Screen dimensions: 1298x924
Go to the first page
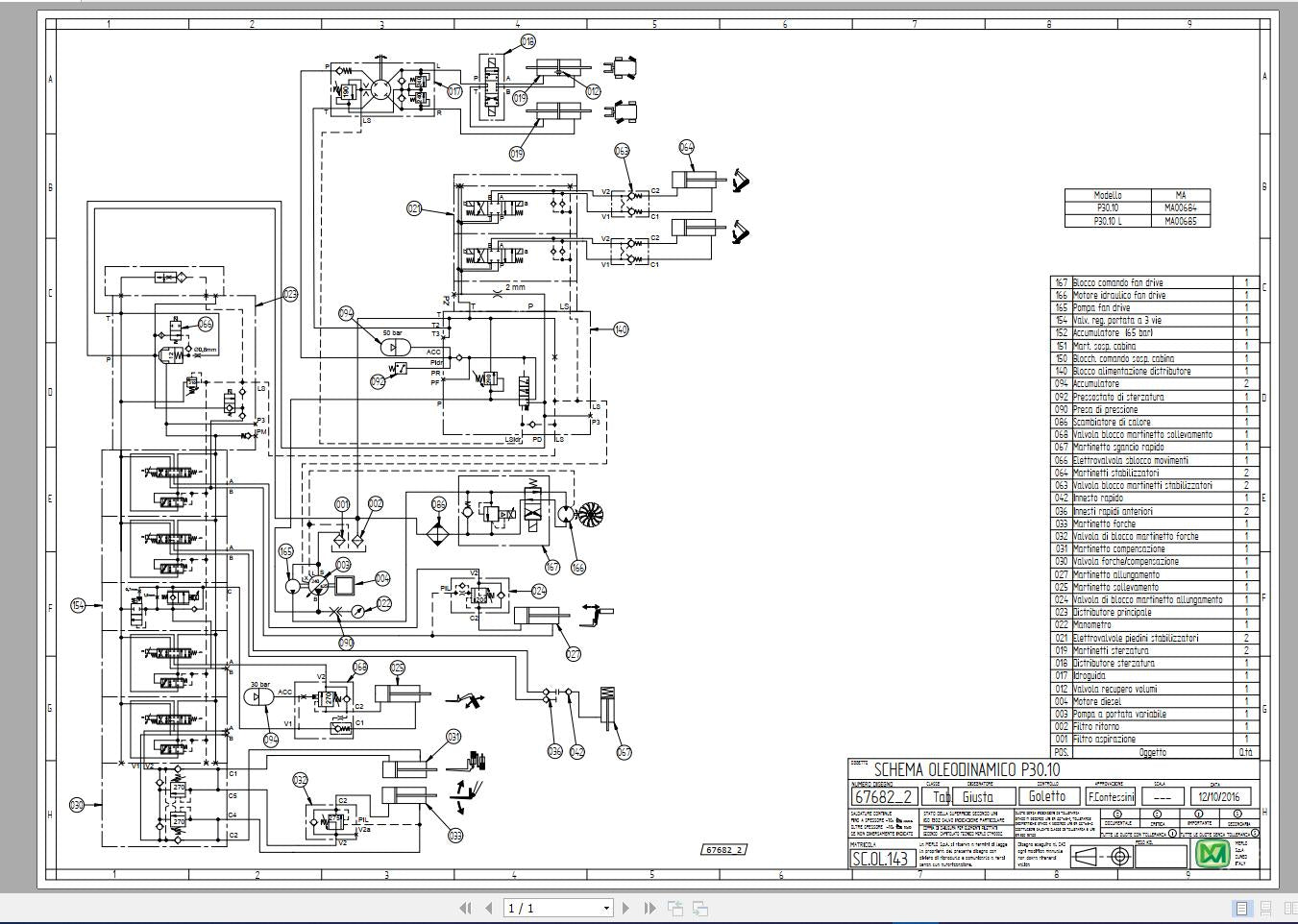(x=466, y=908)
